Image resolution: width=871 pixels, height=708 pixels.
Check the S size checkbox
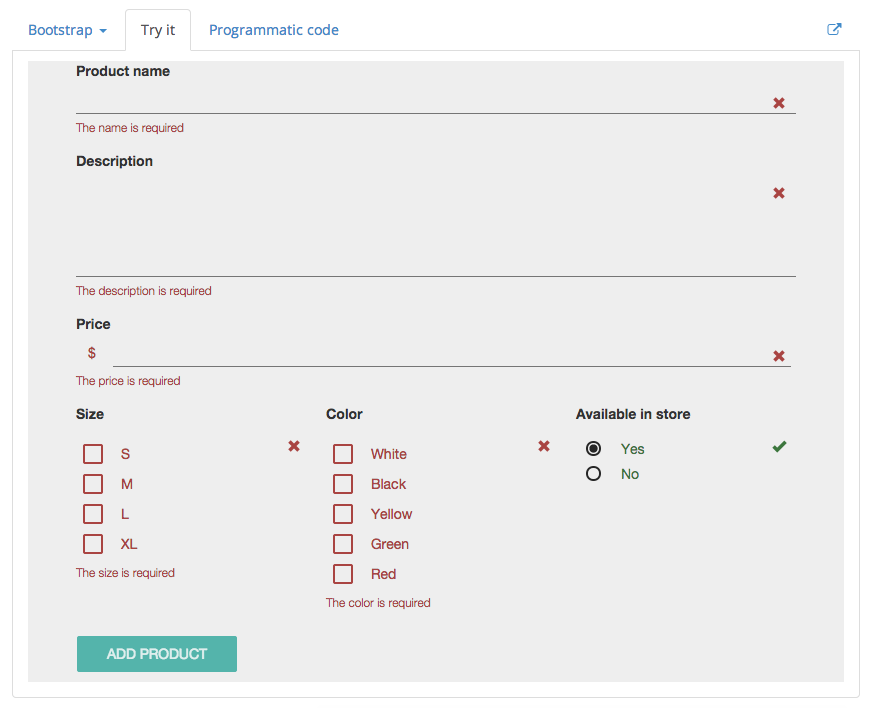coord(93,454)
